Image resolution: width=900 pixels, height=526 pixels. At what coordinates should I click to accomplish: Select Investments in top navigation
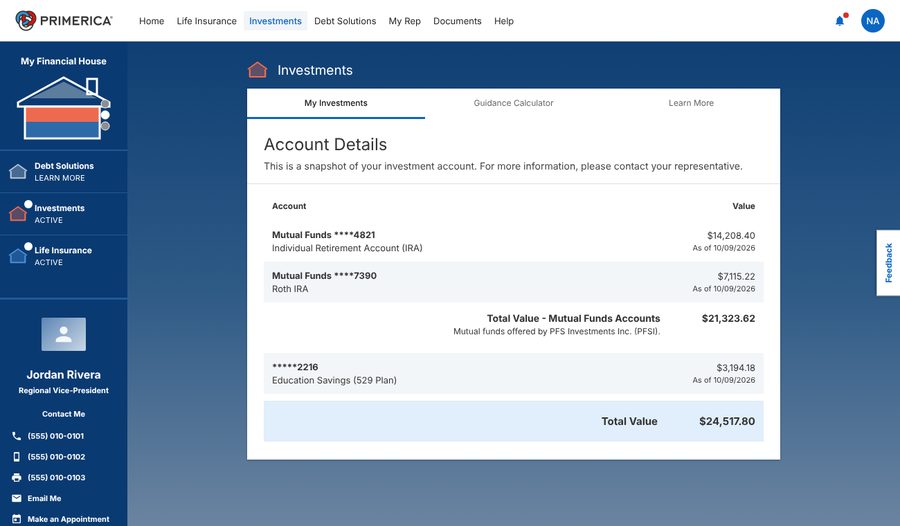pos(276,21)
